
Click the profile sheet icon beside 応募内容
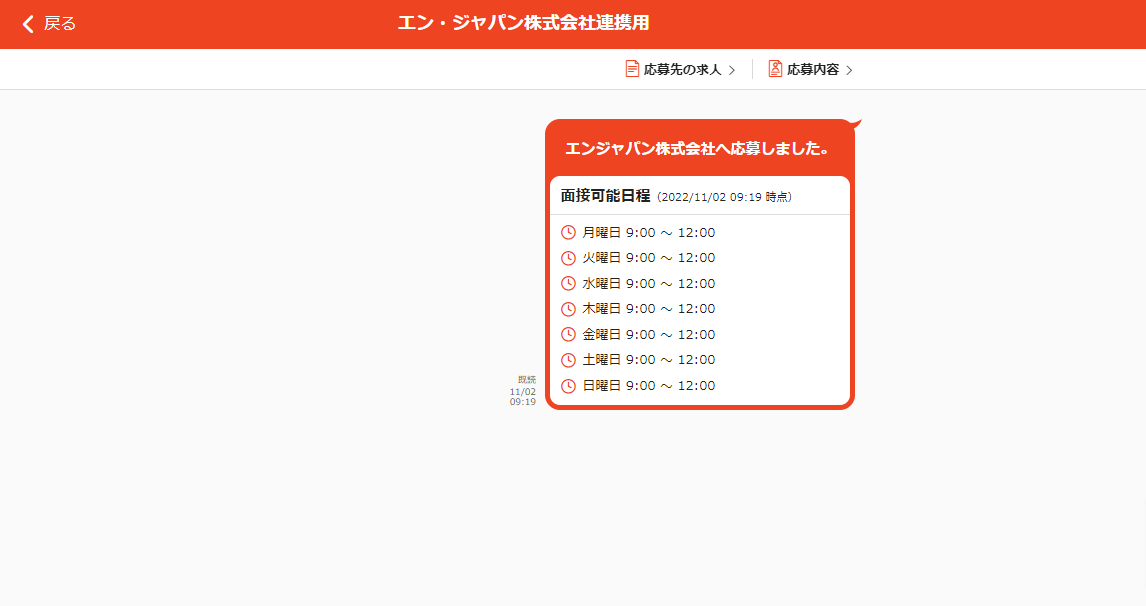click(x=775, y=69)
